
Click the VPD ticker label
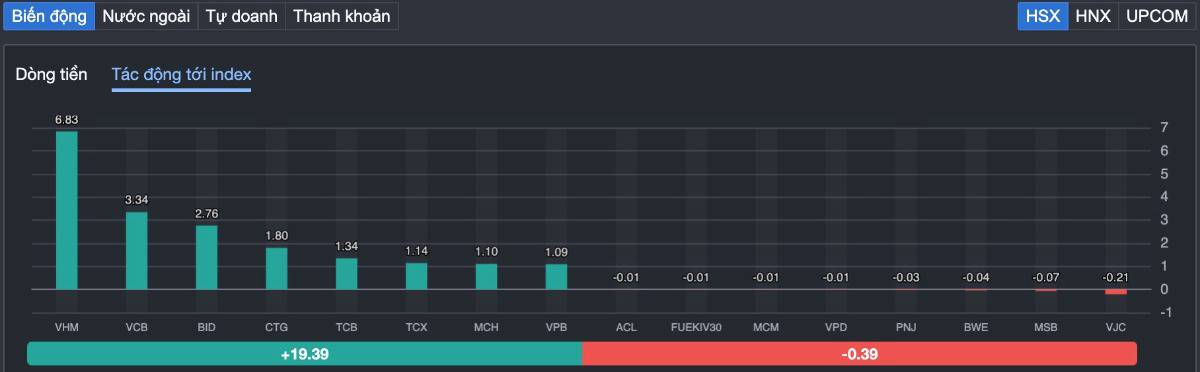836,327
